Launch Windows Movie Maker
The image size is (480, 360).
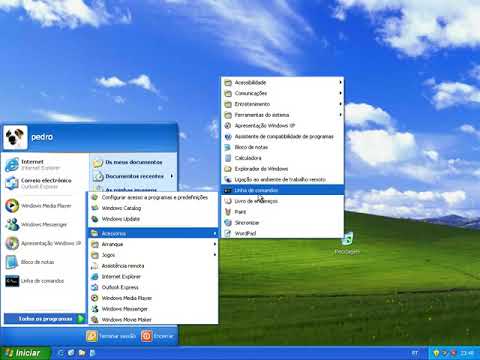(x=153, y=320)
